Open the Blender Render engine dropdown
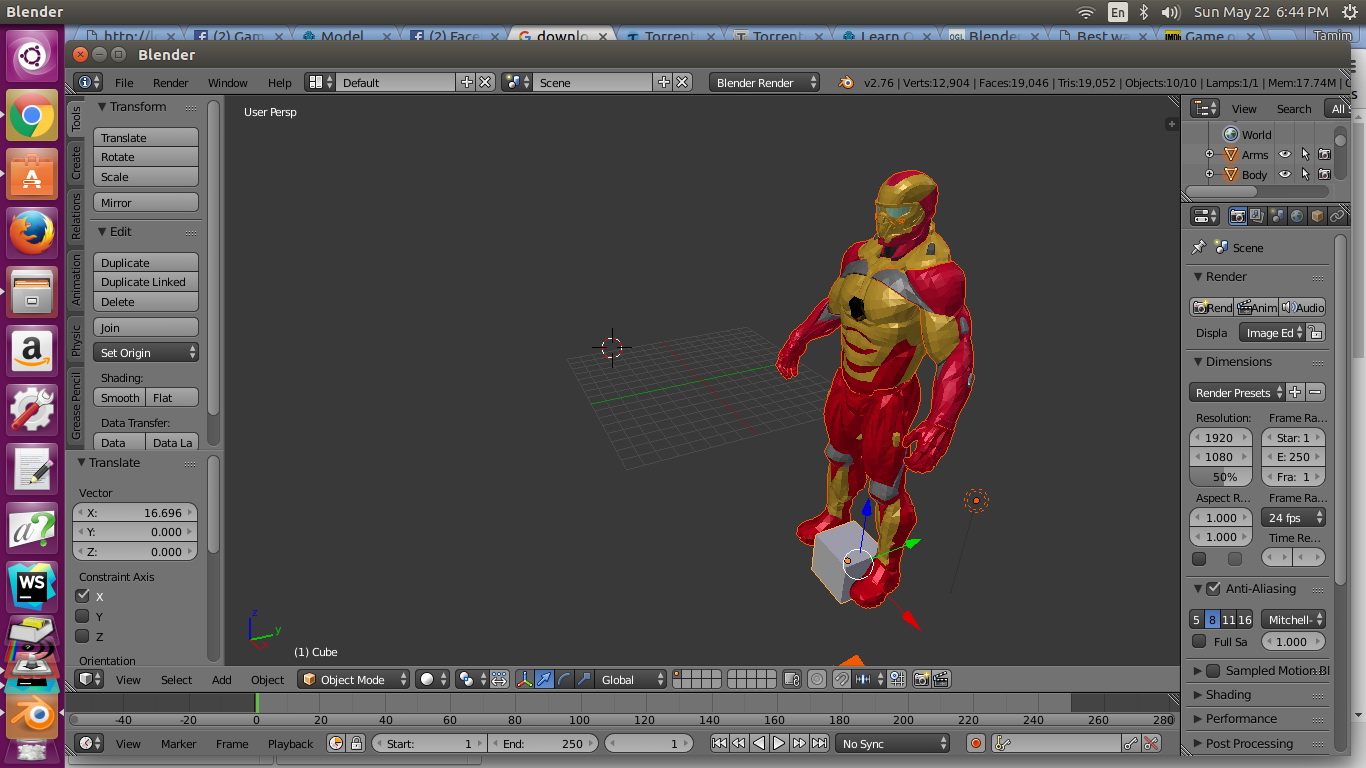This screenshot has width=1366, height=768. (765, 82)
